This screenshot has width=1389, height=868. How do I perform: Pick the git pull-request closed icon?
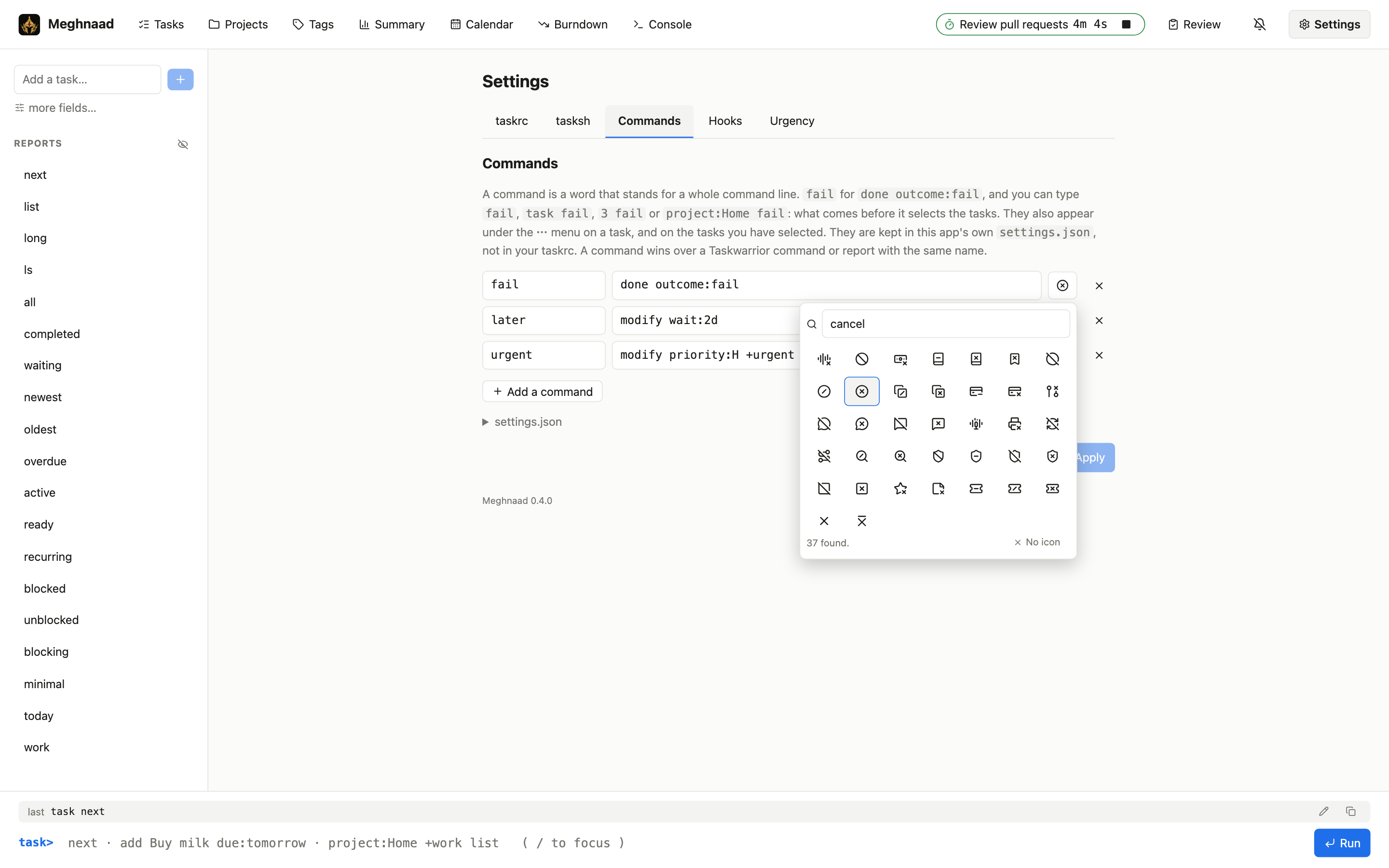(1052, 392)
